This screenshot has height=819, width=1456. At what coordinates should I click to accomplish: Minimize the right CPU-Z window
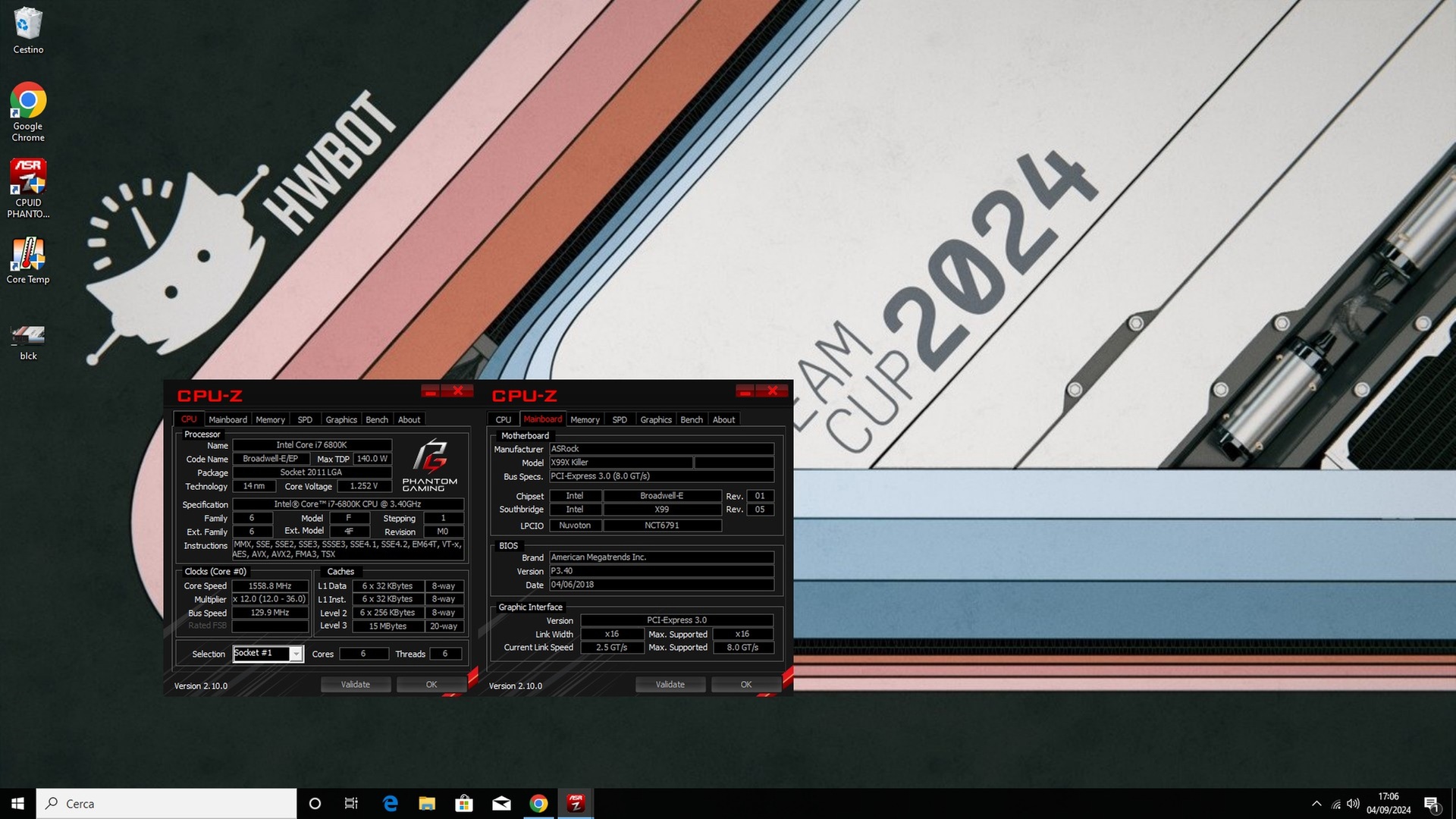pyautogui.click(x=745, y=391)
